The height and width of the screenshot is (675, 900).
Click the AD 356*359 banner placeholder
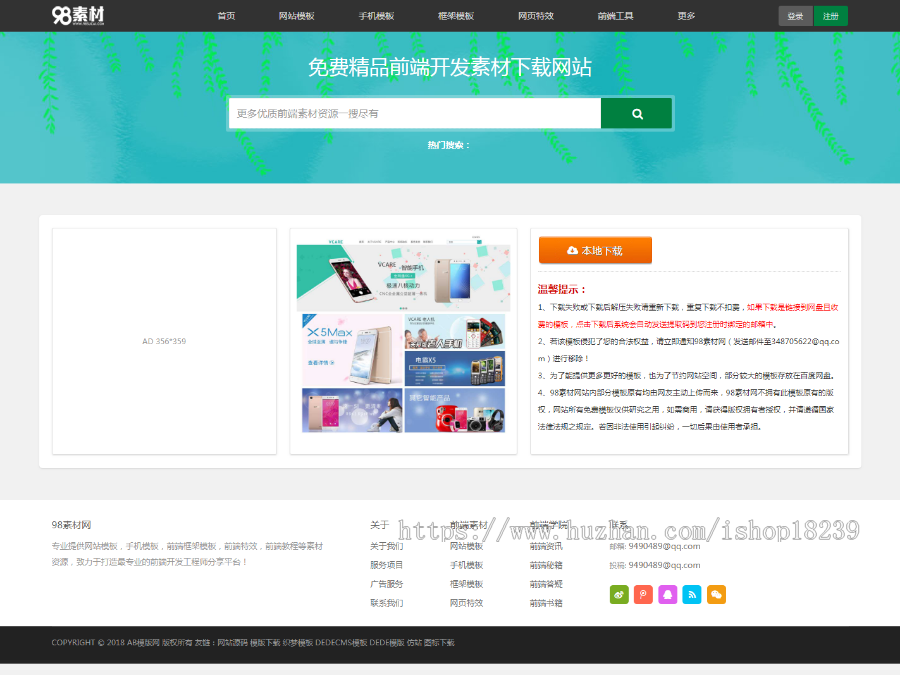click(164, 341)
